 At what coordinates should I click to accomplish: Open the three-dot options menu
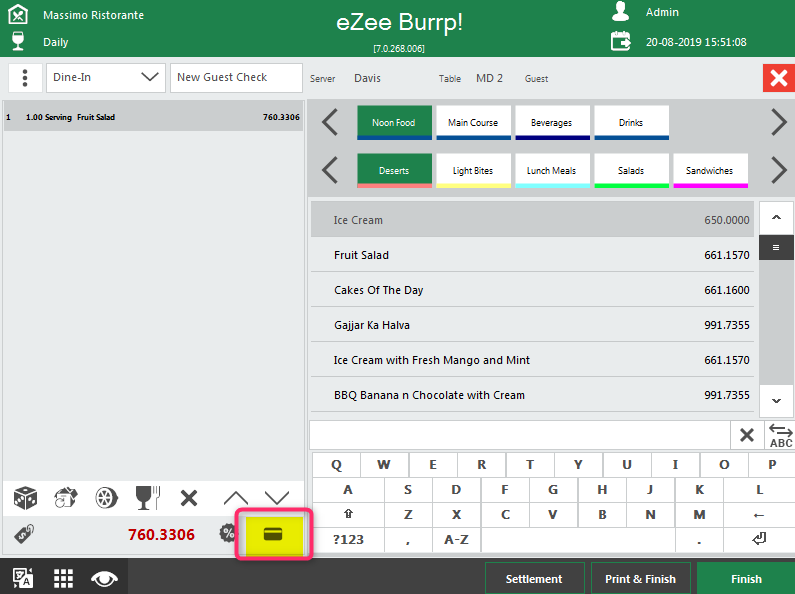pos(25,78)
